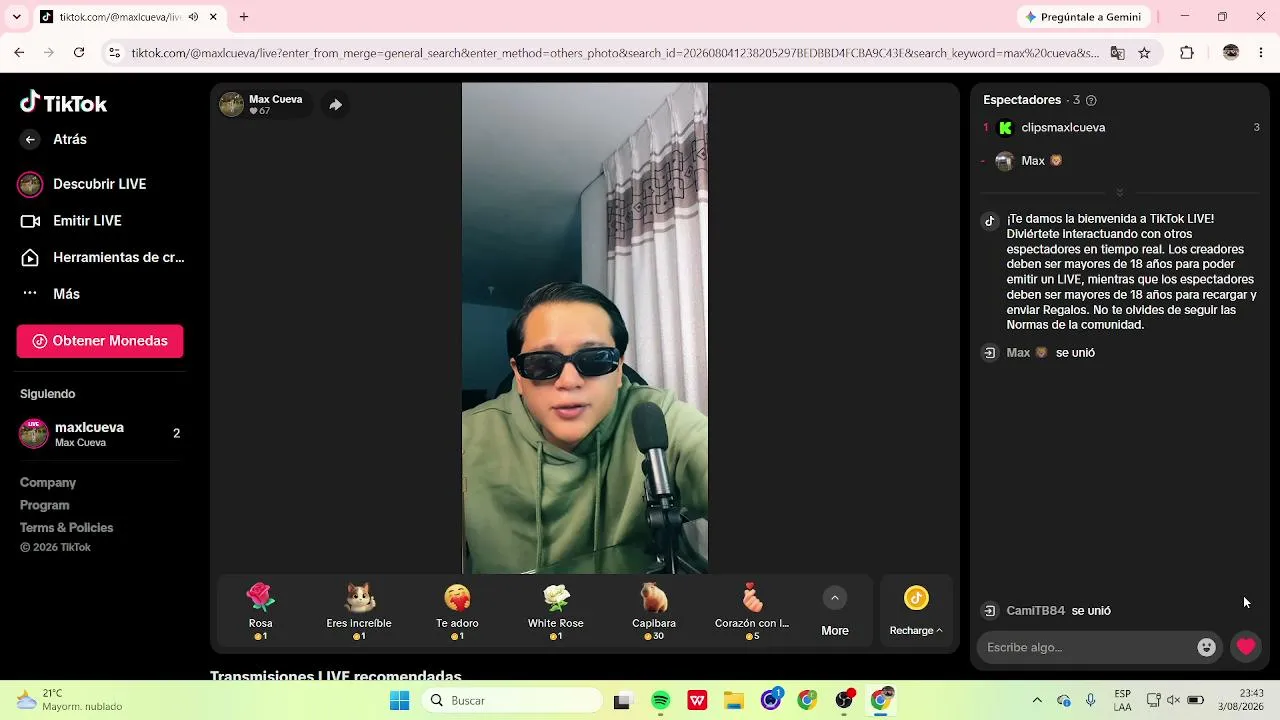Click the Espectadores help icon
The height and width of the screenshot is (720, 1280).
point(1091,100)
